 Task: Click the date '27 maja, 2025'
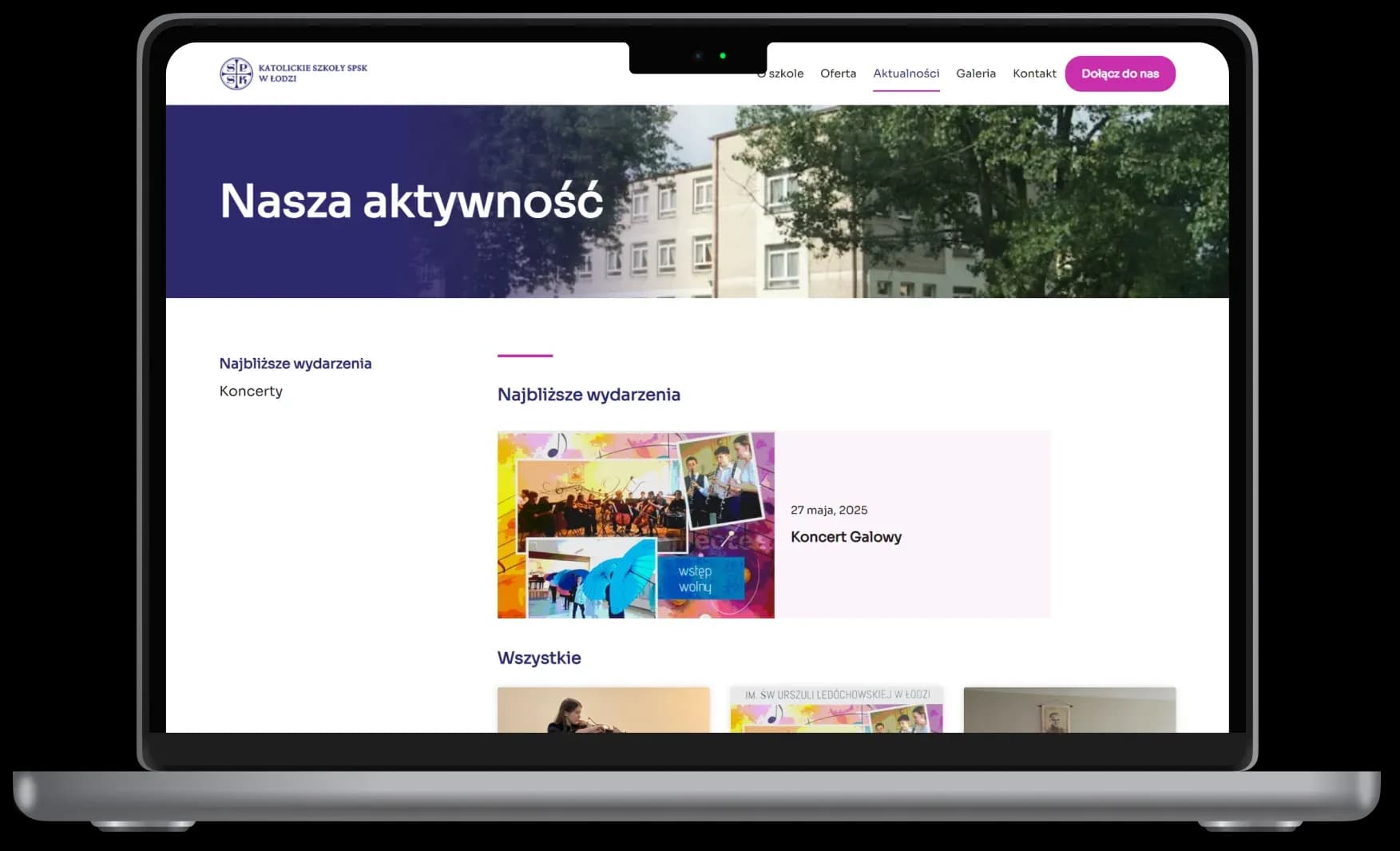[x=829, y=510]
